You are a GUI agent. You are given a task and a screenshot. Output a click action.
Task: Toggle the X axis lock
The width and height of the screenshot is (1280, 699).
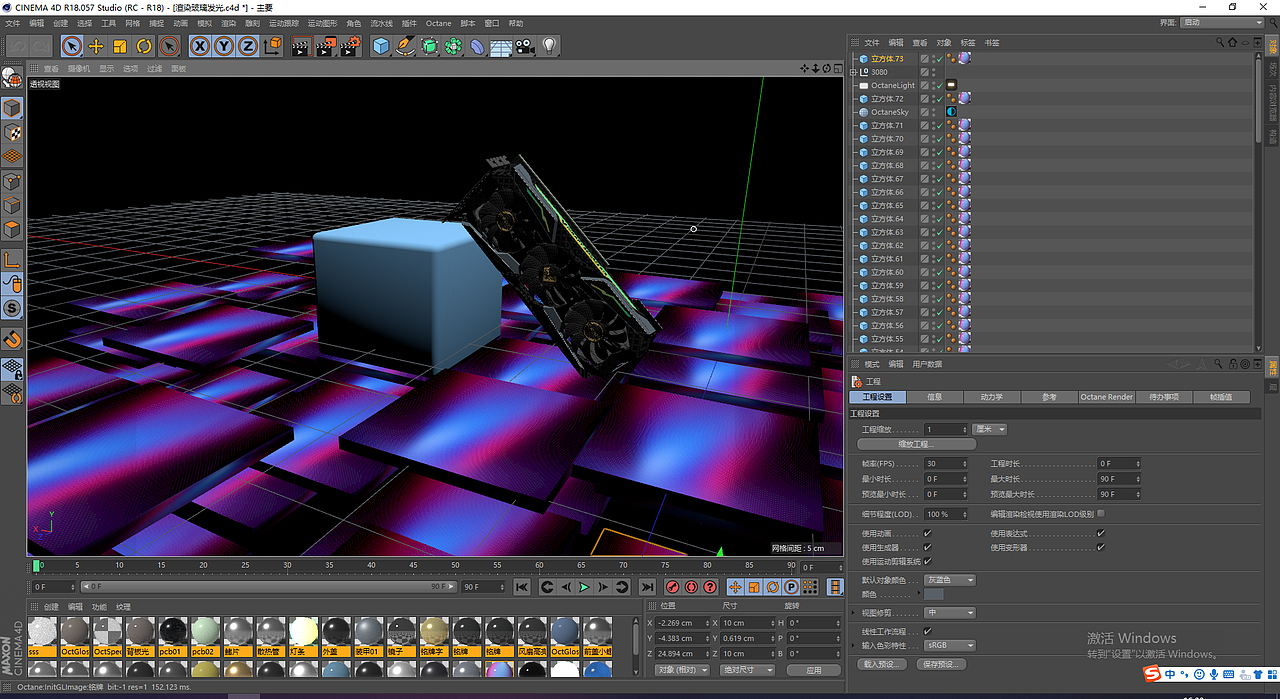(200, 46)
